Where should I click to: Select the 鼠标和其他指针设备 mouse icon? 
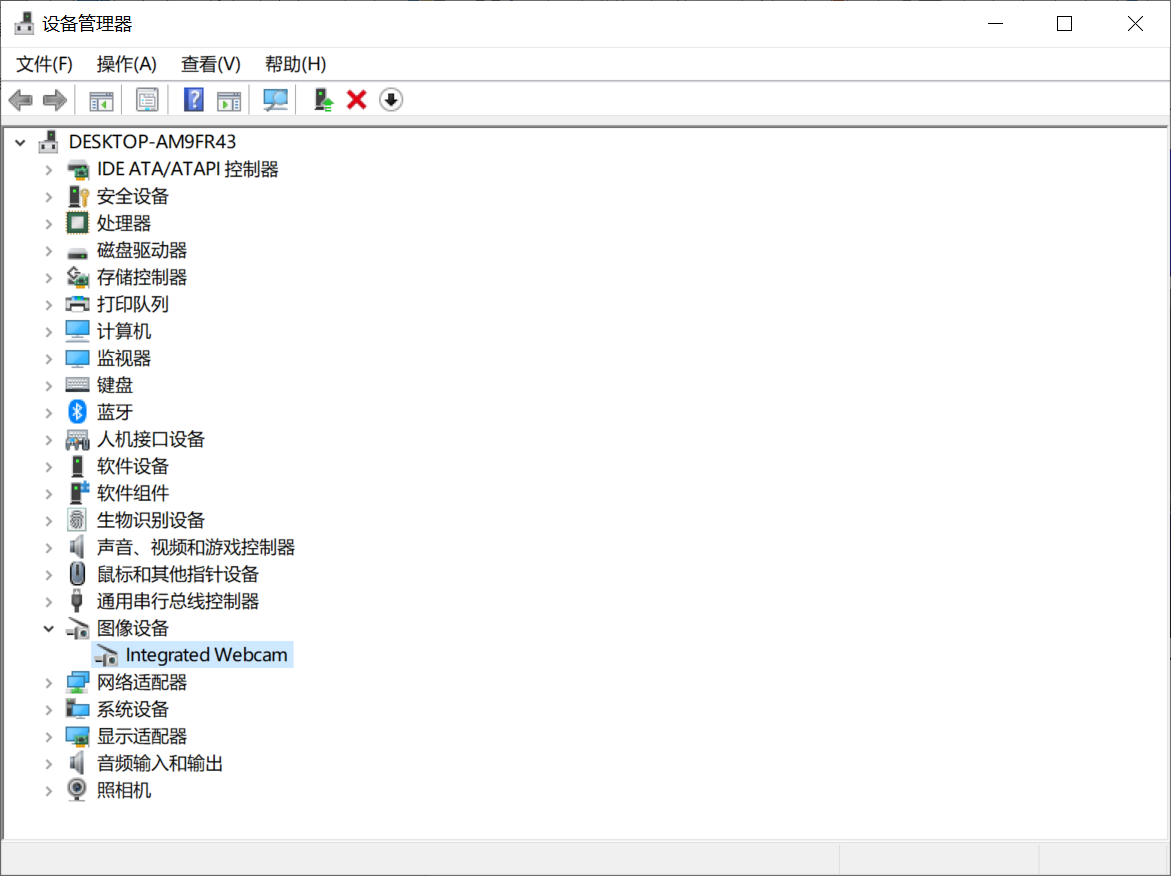(x=78, y=574)
